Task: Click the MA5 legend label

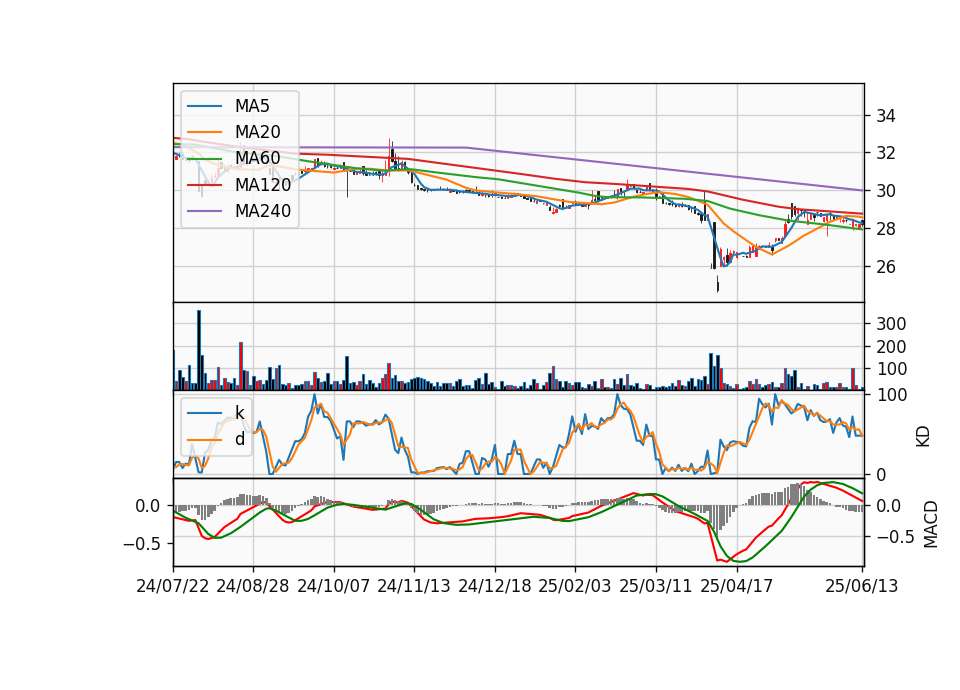Action: [x=252, y=106]
